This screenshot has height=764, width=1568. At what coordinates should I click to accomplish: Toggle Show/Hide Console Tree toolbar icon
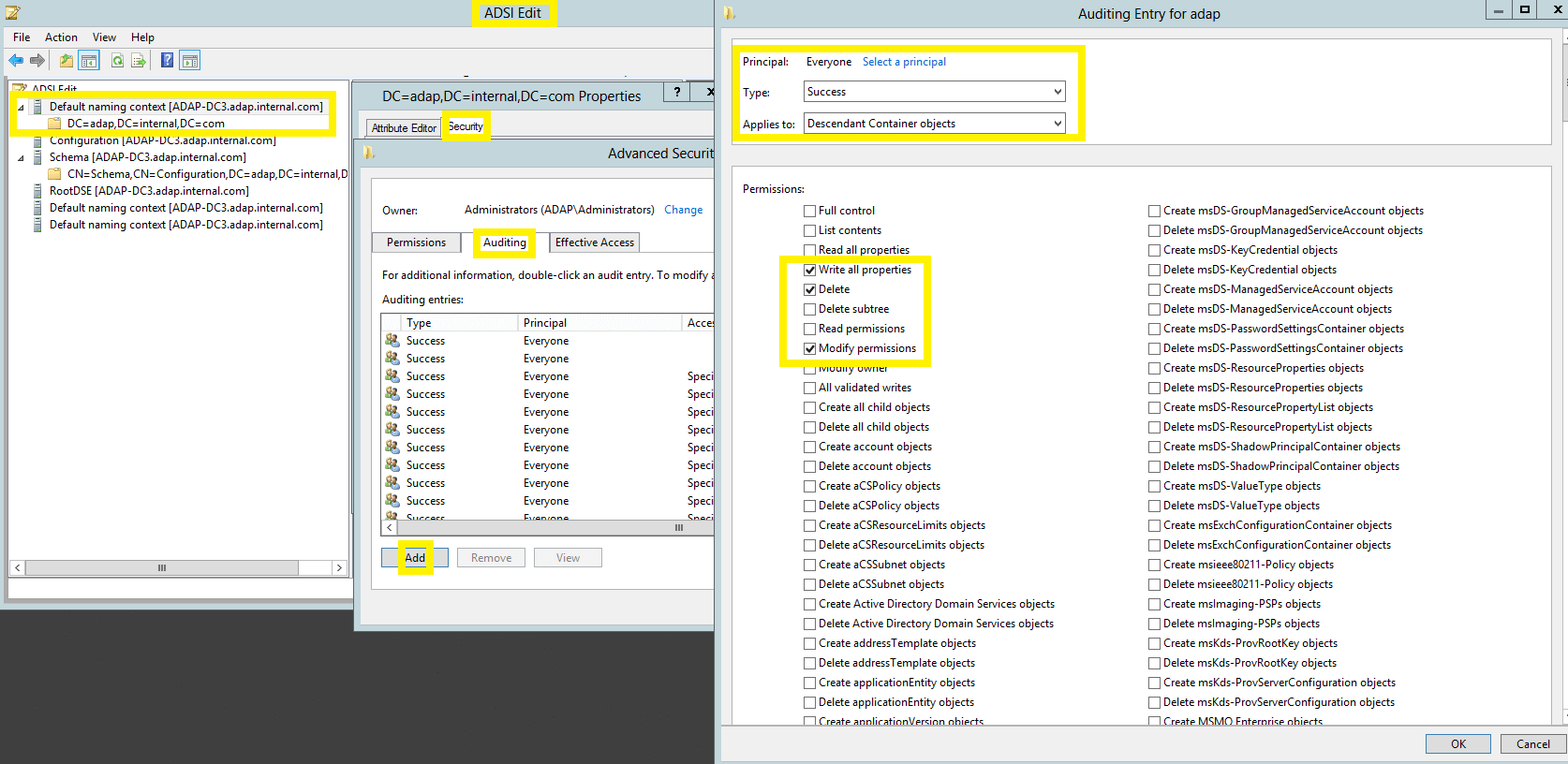[x=89, y=61]
